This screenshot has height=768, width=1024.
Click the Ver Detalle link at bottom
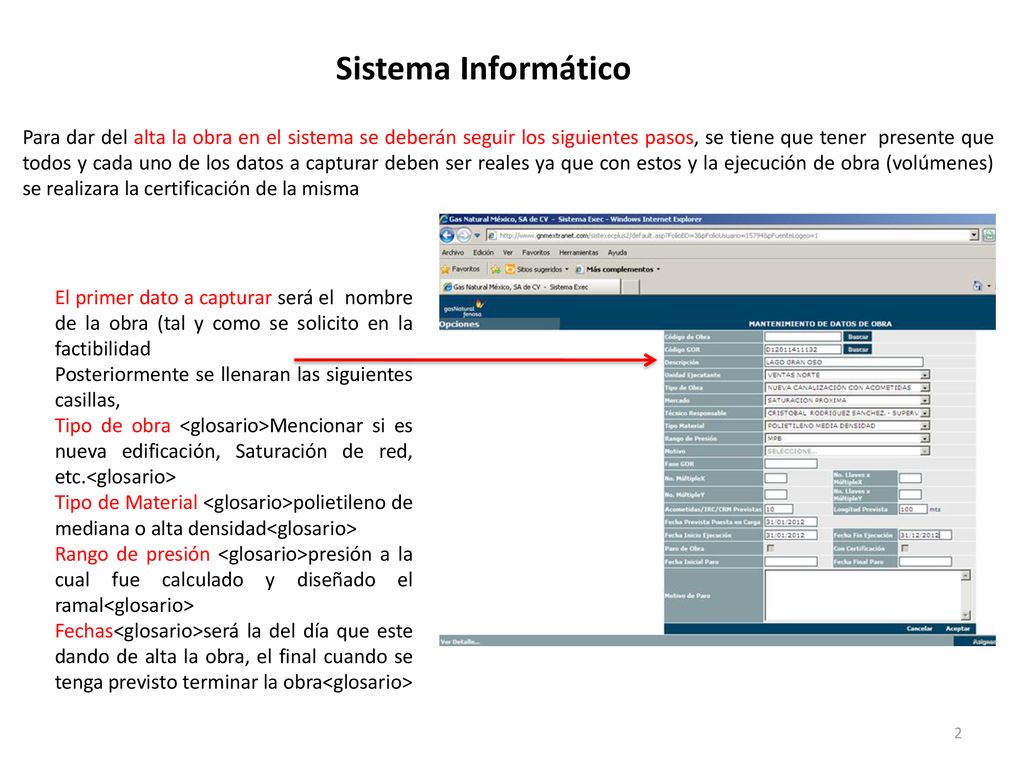(460, 642)
